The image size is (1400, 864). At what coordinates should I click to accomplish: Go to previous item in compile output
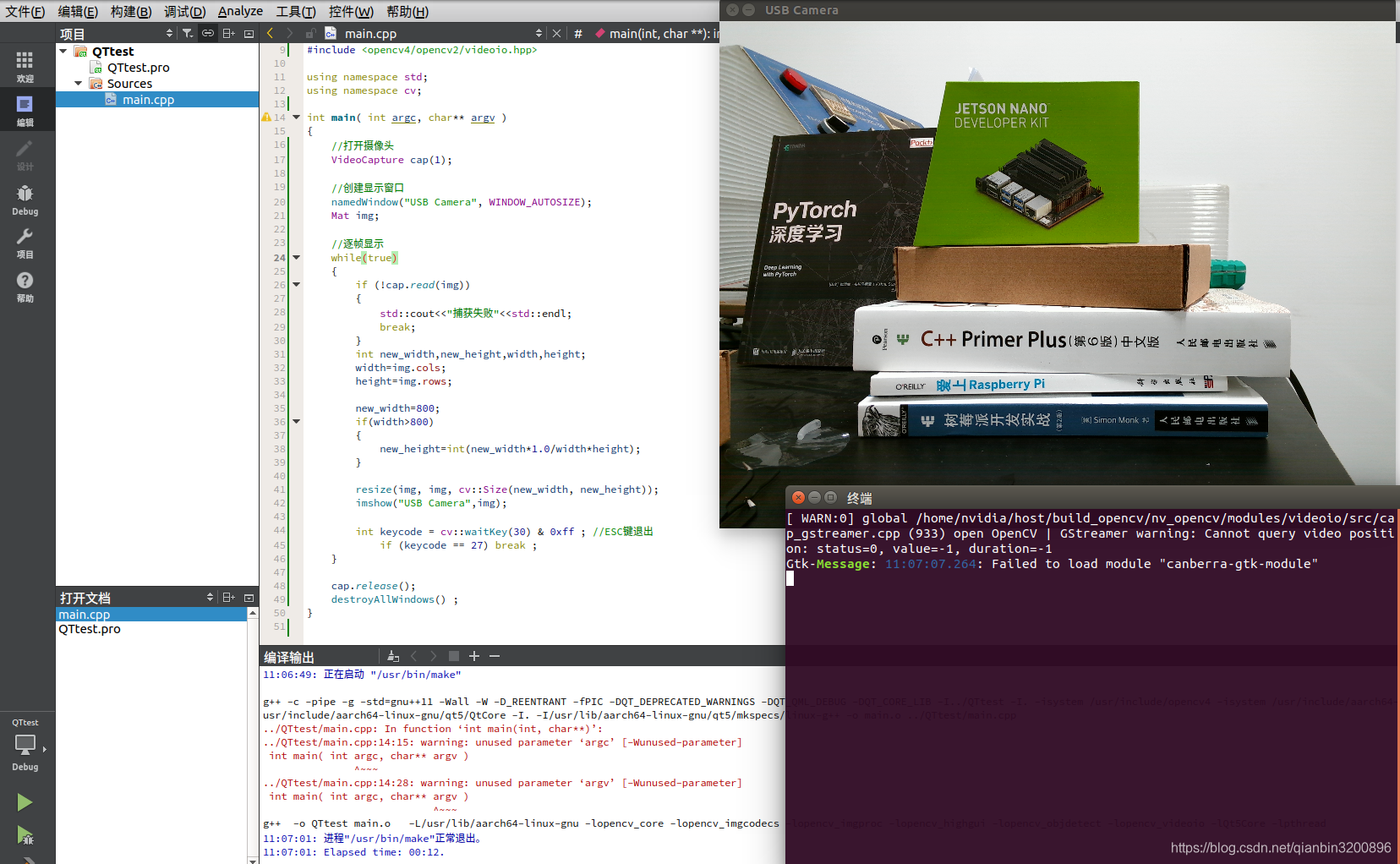(x=413, y=656)
